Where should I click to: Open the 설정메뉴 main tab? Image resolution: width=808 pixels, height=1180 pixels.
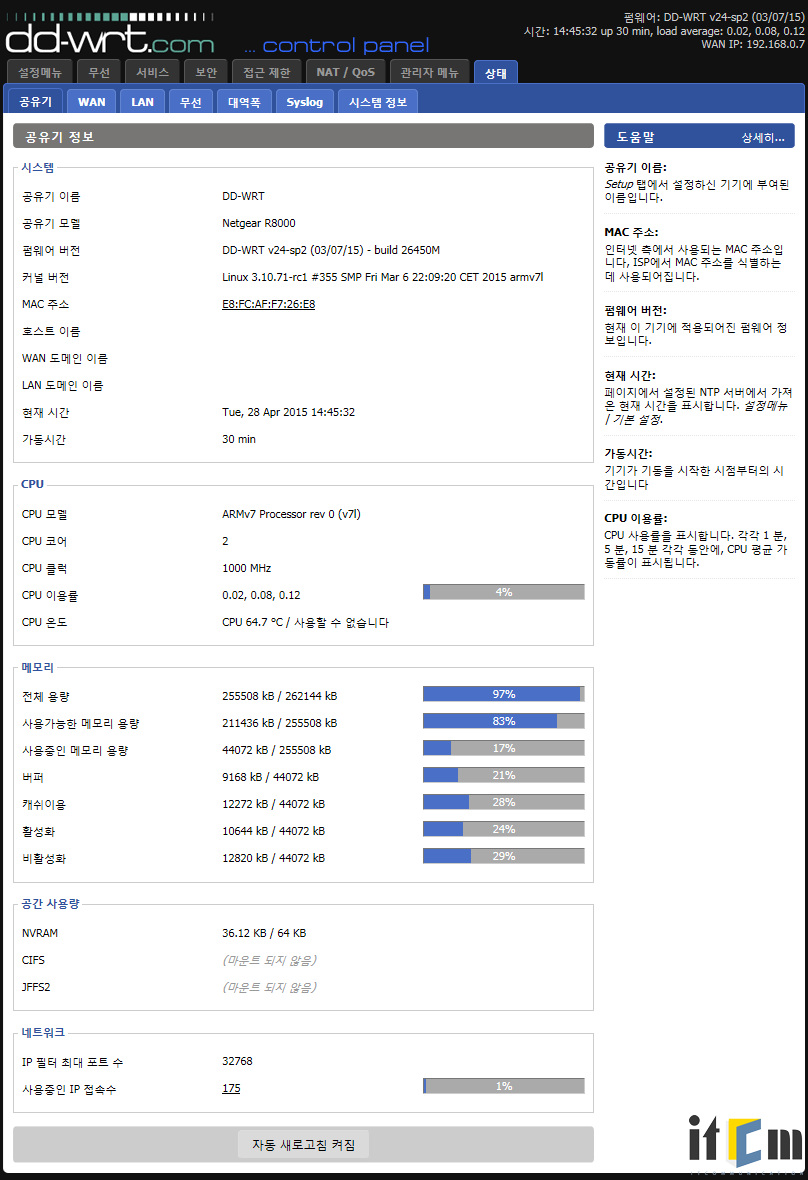pyautogui.click(x=40, y=72)
